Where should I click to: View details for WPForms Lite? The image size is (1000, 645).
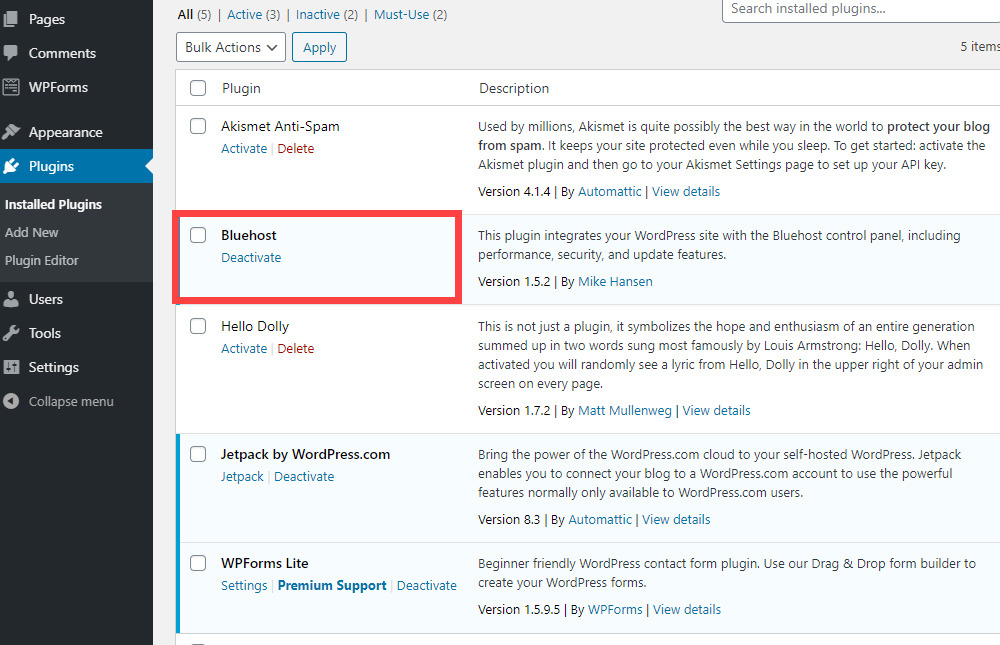coord(687,609)
